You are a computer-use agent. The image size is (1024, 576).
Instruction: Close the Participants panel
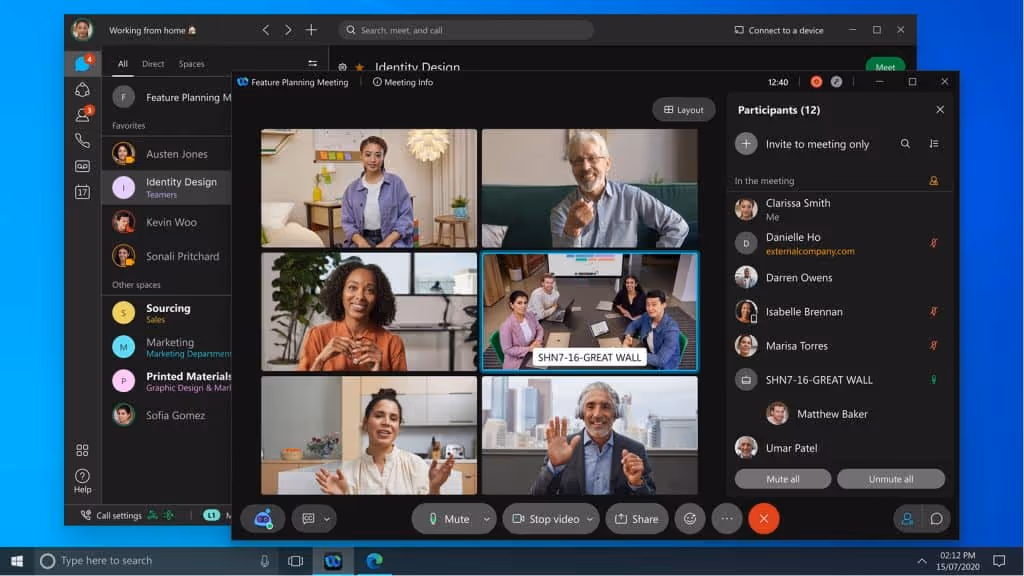[x=940, y=110]
